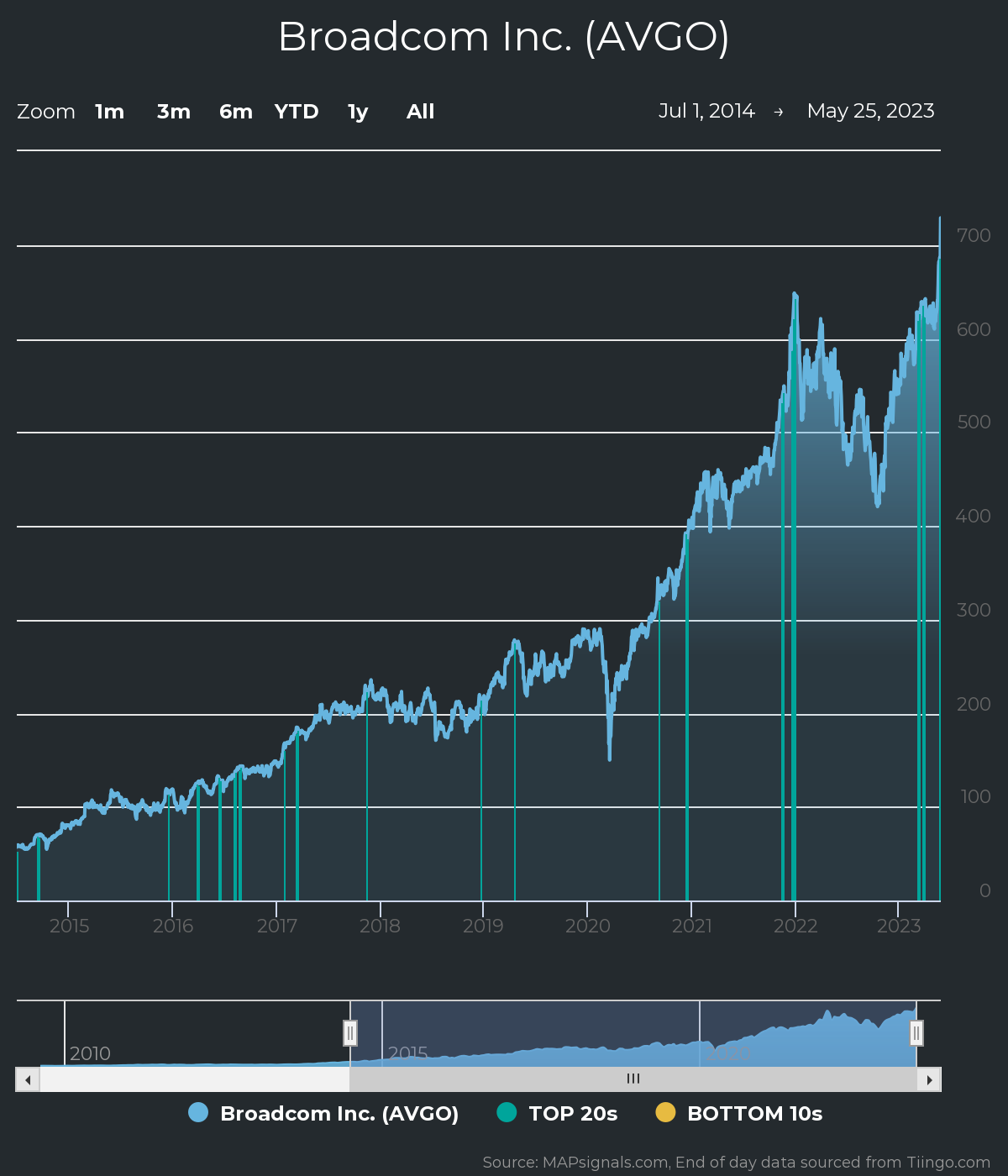Select the YTD zoom range

click(297, 112)
